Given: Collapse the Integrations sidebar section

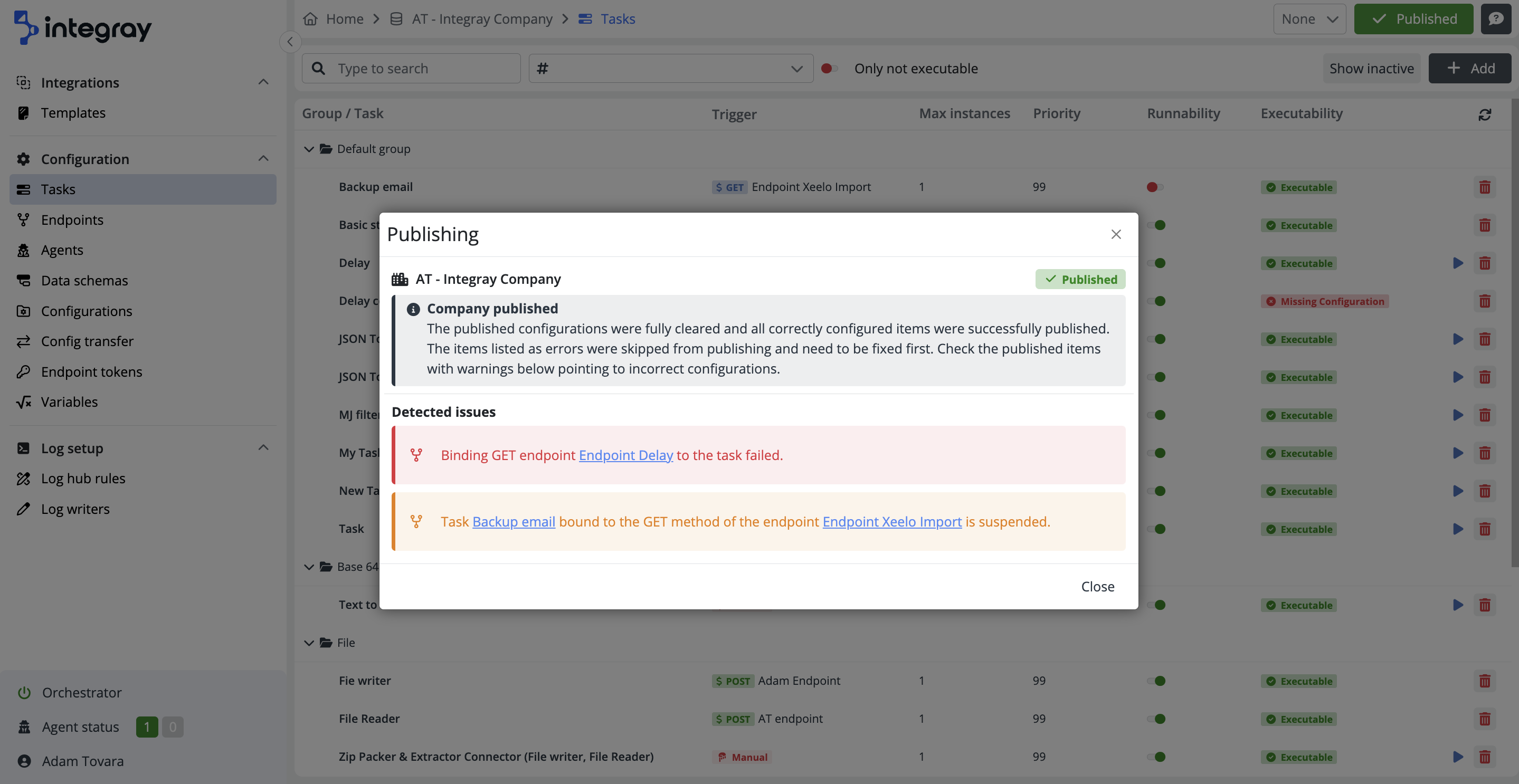Looking at the screenshot, I should (263, 82).
